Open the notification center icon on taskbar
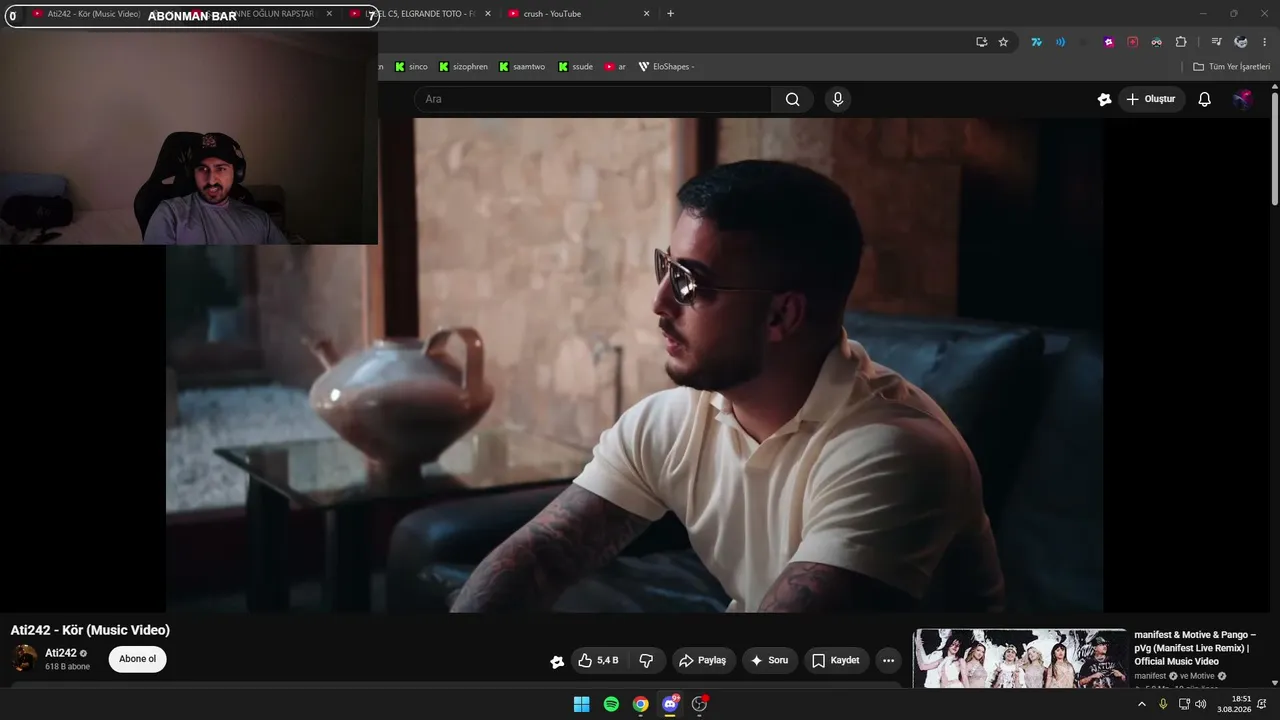This screenshot has width=1280, height=720. click(x=1262, y=704)
